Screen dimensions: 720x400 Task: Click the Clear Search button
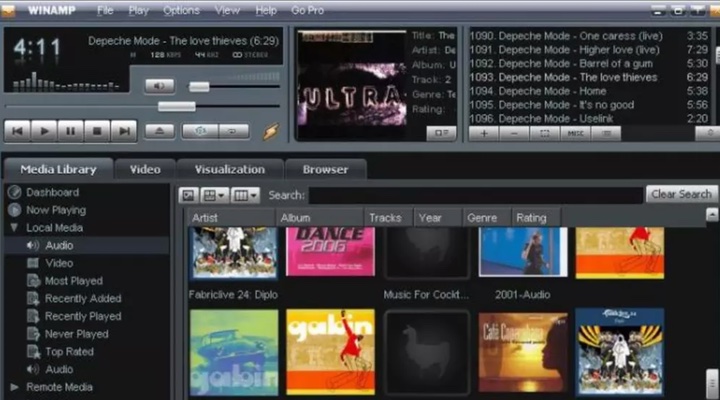681,194
